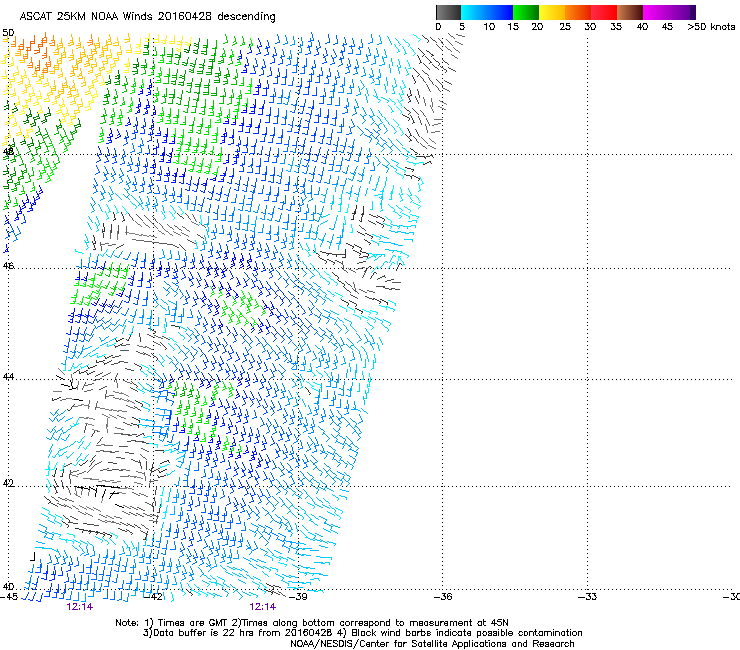
Task: Click the latitude label '42'
Action: tap(8, 483)
